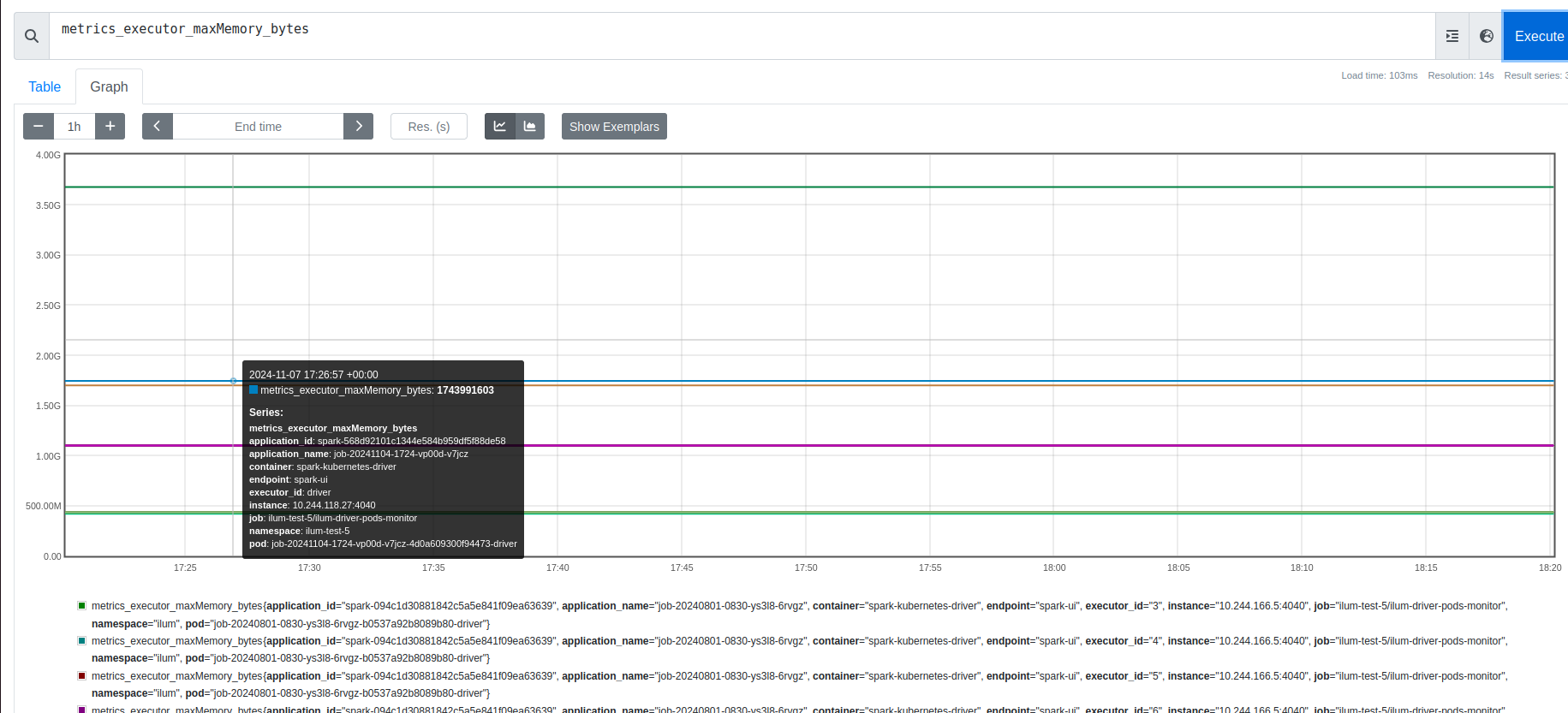
Task: Open the metrics explorer globe icon
Action: tap(1486, 36)
